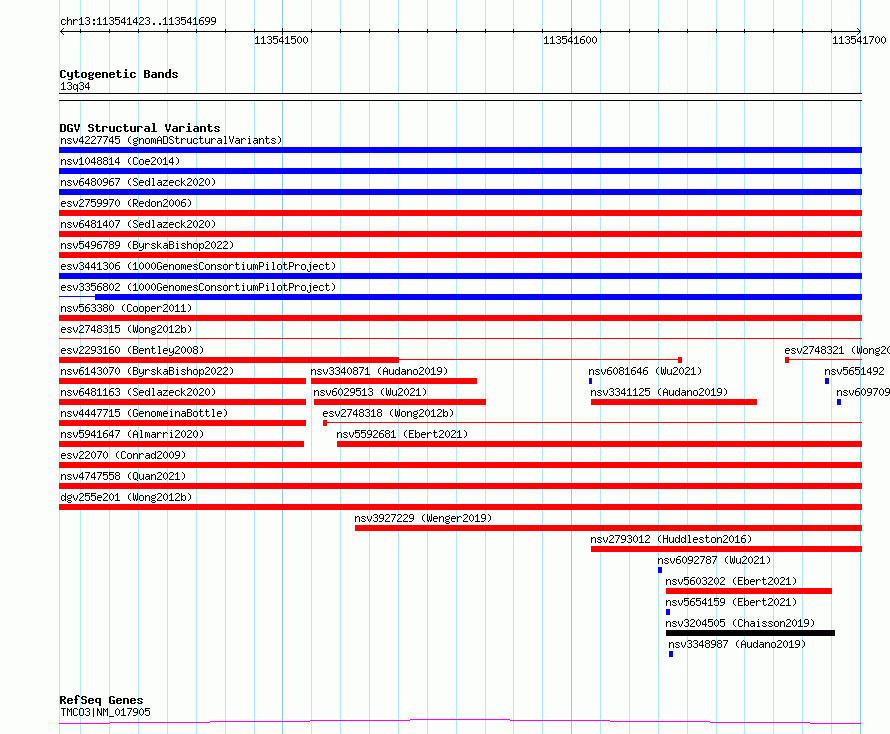Click the red nsv5603202 variant bar
This screenshot has height=734, width=890.
click(x=749, y=591)
